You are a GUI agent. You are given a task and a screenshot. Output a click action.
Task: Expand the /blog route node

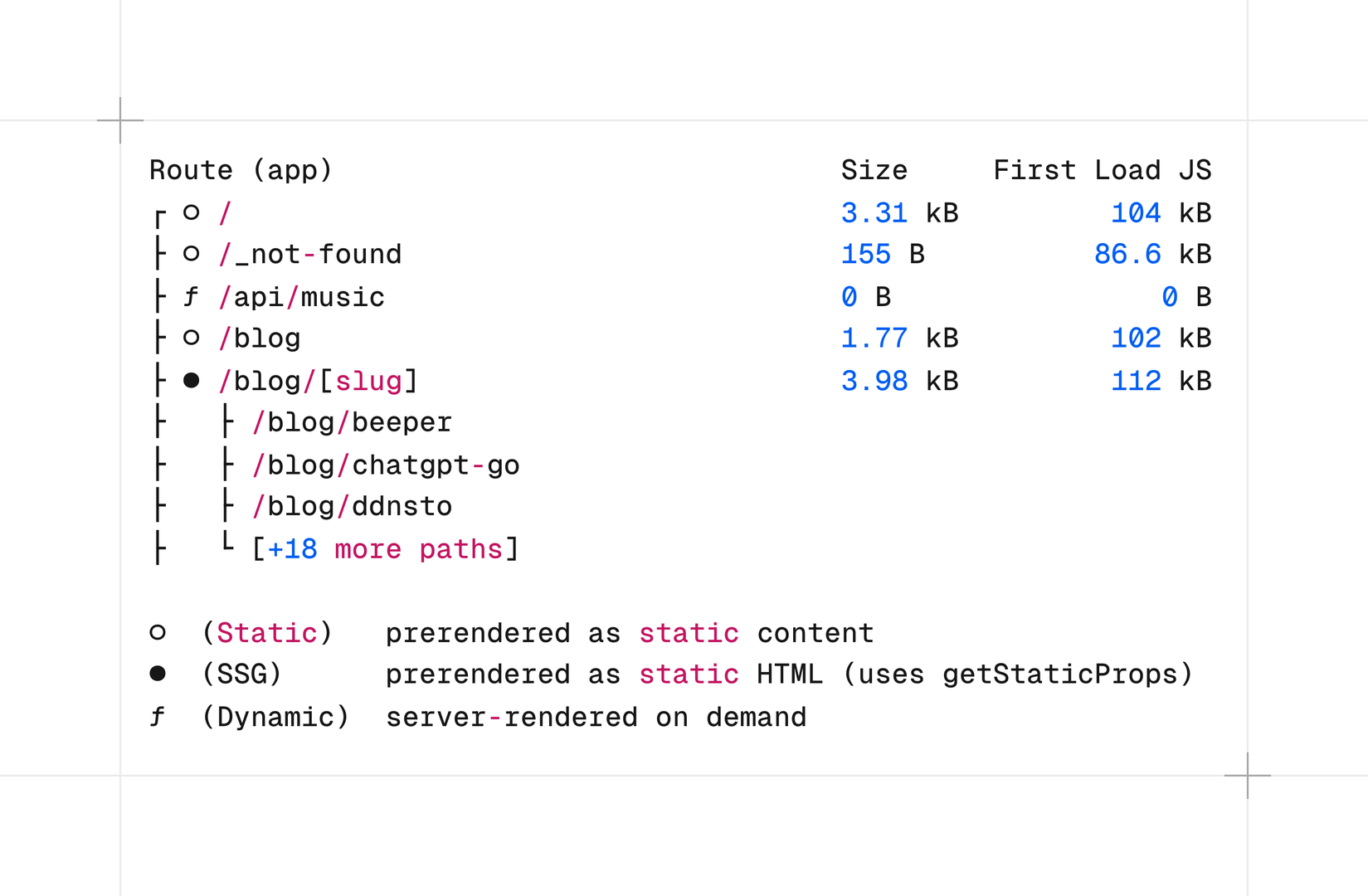[260, 338]
